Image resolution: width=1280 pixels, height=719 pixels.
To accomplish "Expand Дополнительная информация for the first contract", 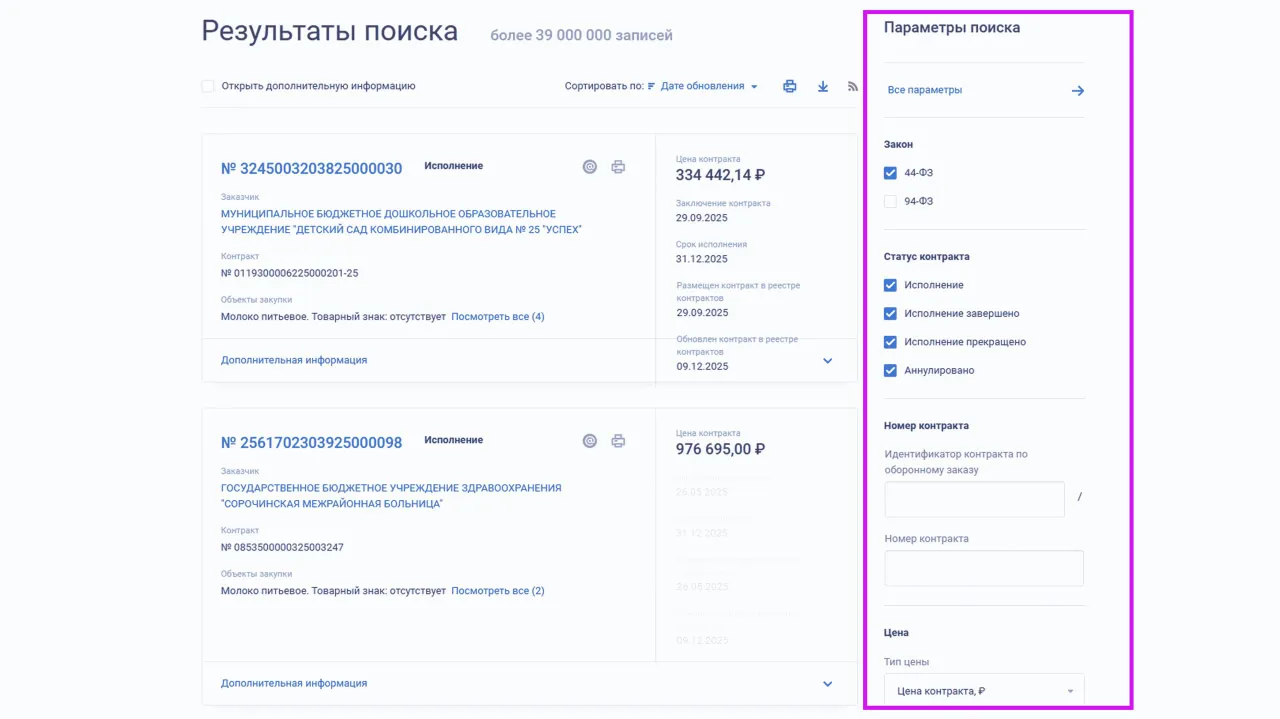I will coord(827,361).
